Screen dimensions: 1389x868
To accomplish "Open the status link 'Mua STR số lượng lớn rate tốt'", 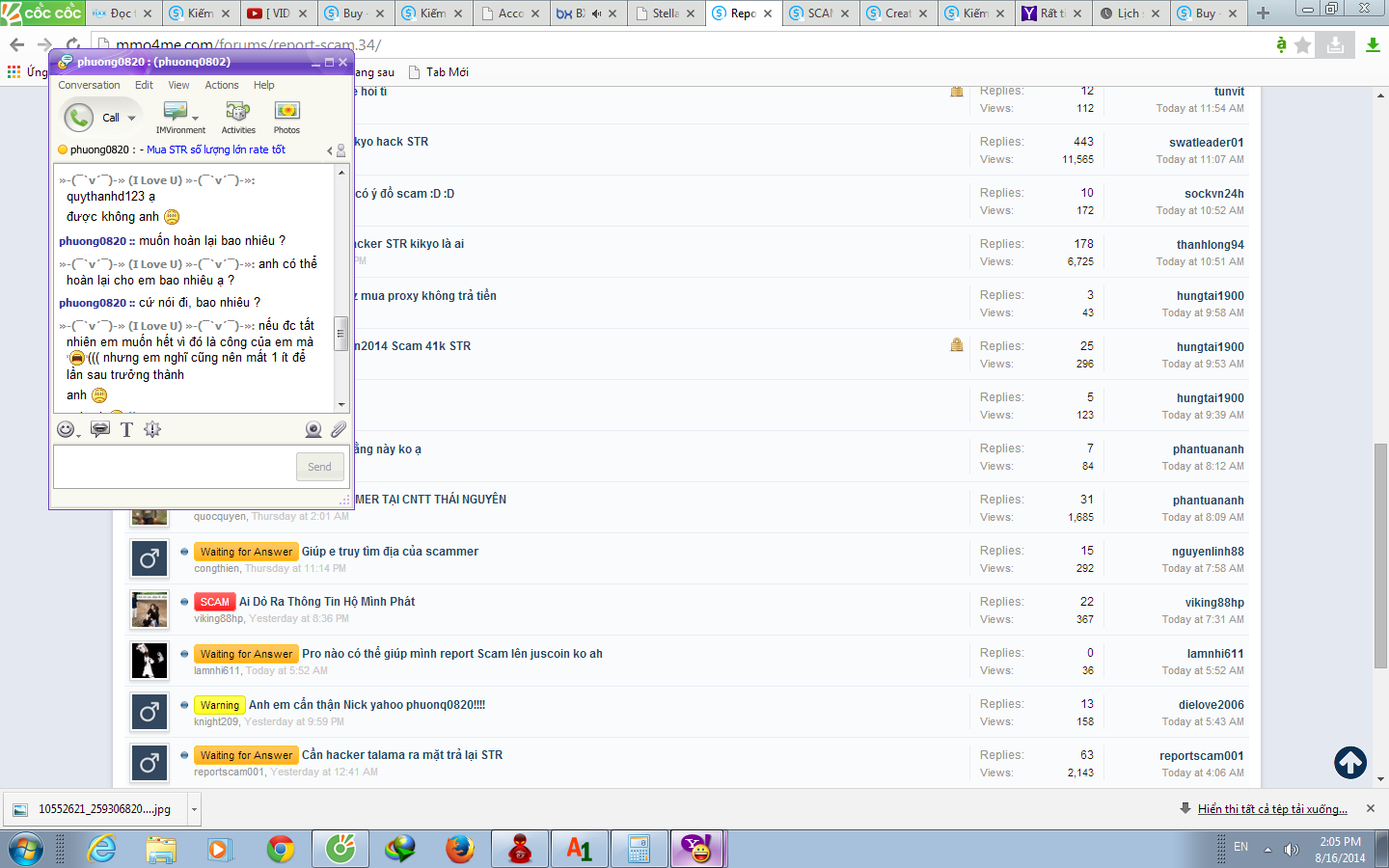I will pyautogui.click(x=216, y=150).
